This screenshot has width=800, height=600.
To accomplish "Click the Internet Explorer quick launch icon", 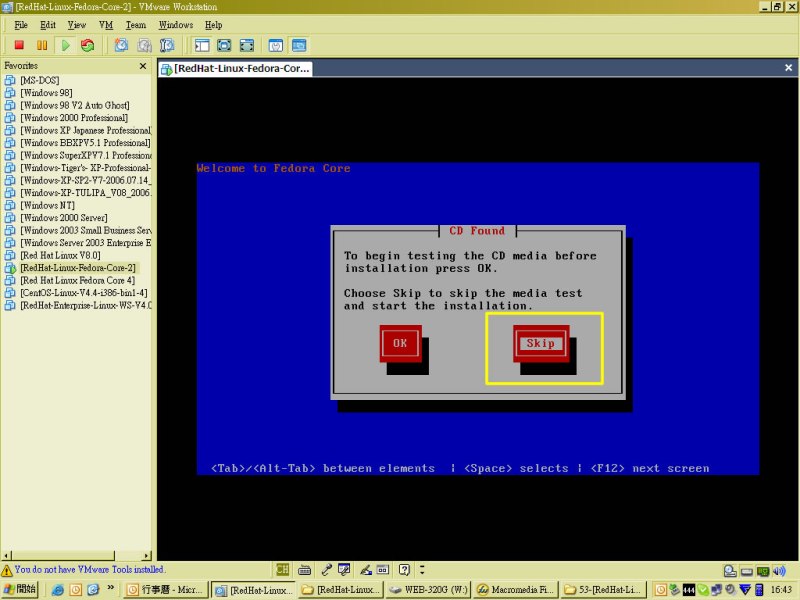I will coord(58,590).
